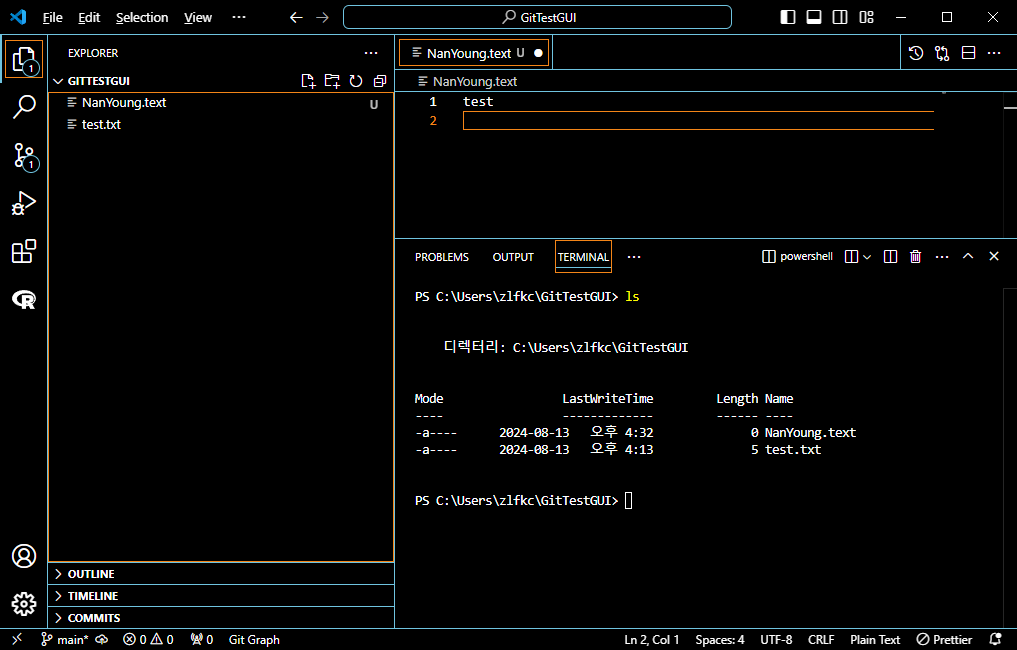Close the terminal panel
Screen dimensions: 1017x650
pyautogui.click(x=994, y=256)
